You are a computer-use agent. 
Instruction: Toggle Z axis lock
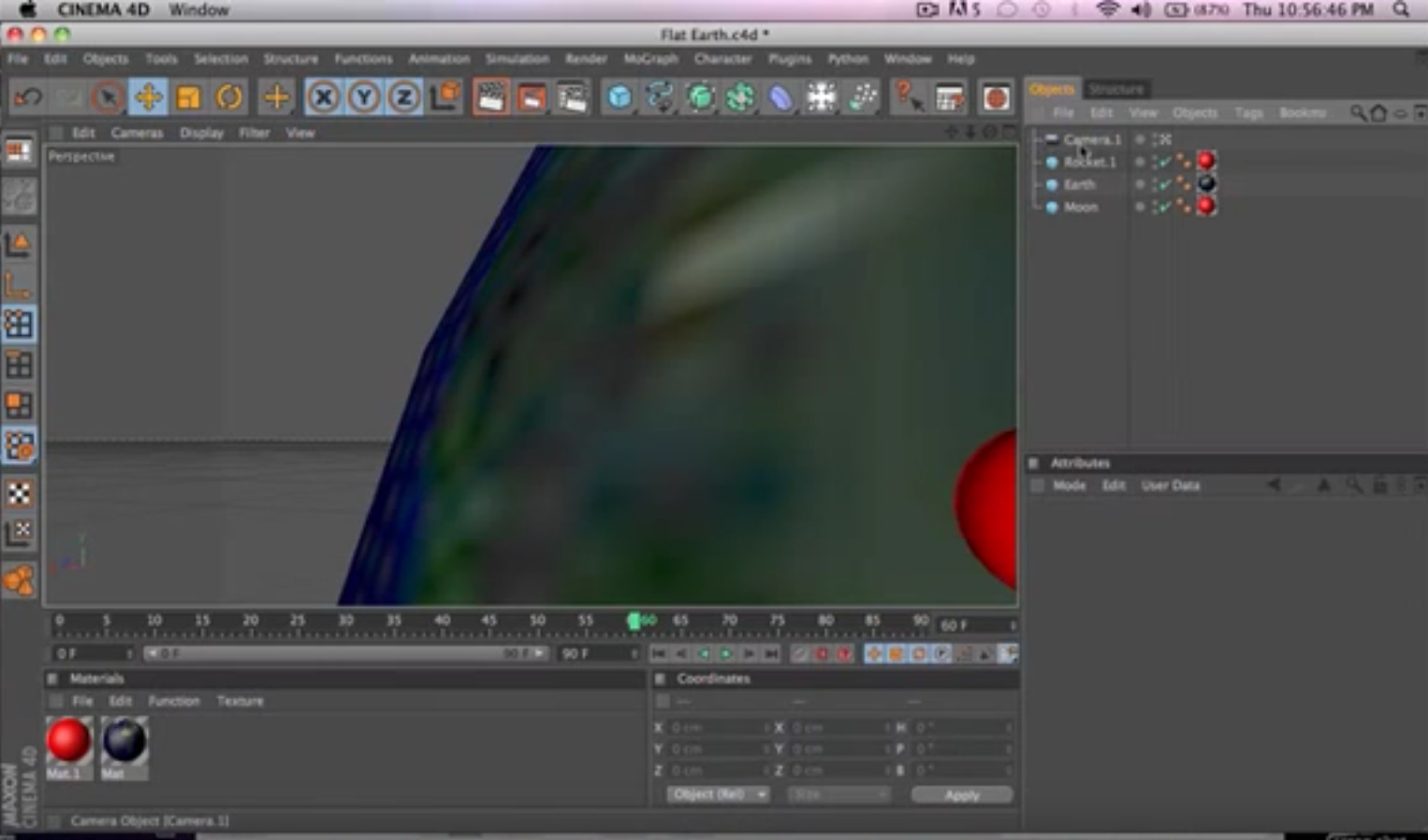pos(403,97)
